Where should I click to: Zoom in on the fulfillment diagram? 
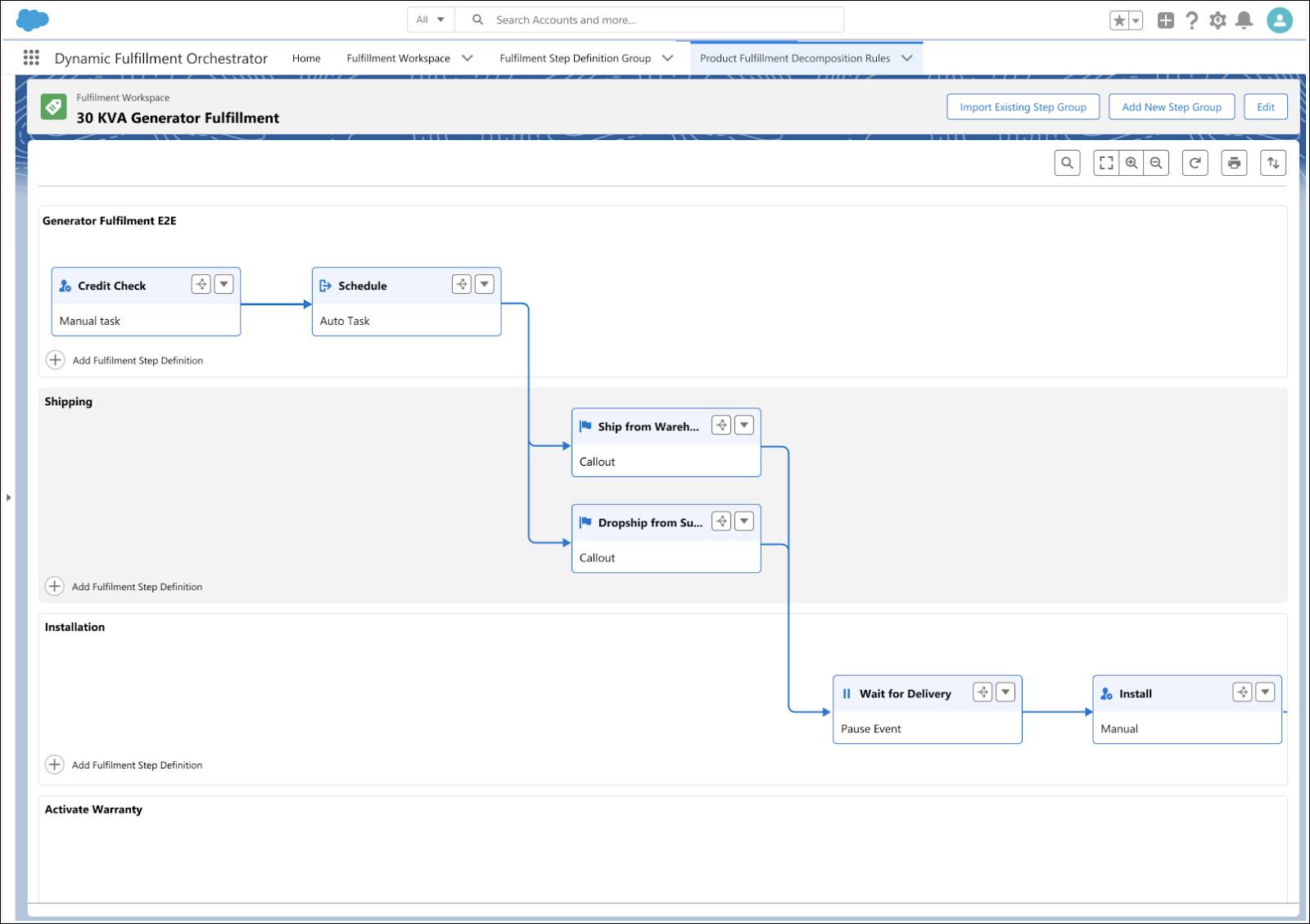point(1131,163)
